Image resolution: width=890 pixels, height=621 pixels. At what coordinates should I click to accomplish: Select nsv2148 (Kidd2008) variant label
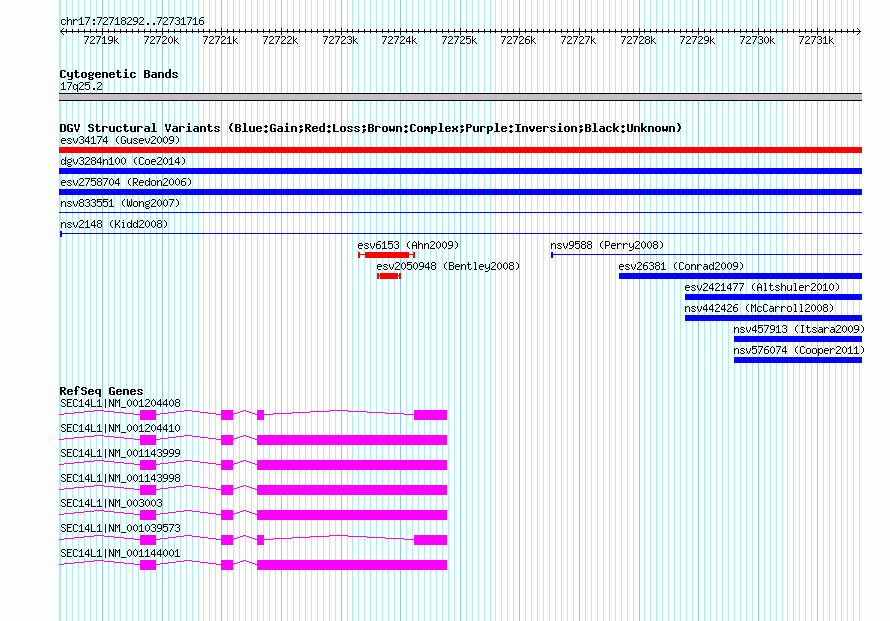click(114, 224)
